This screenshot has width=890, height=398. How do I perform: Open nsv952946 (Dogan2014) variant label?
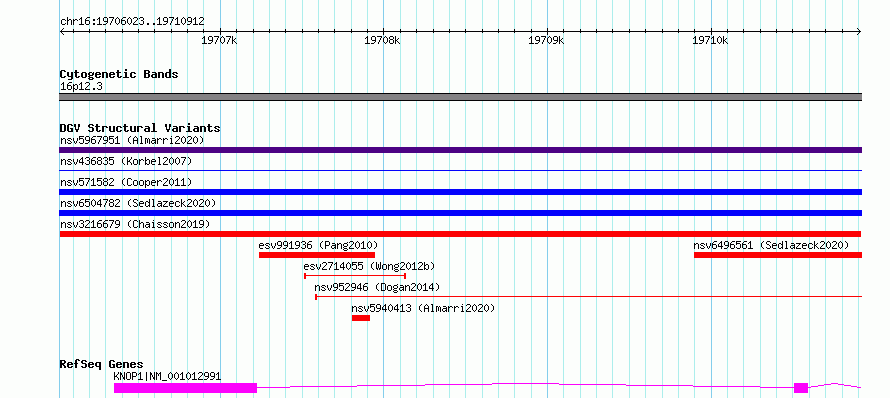(377, 287)
